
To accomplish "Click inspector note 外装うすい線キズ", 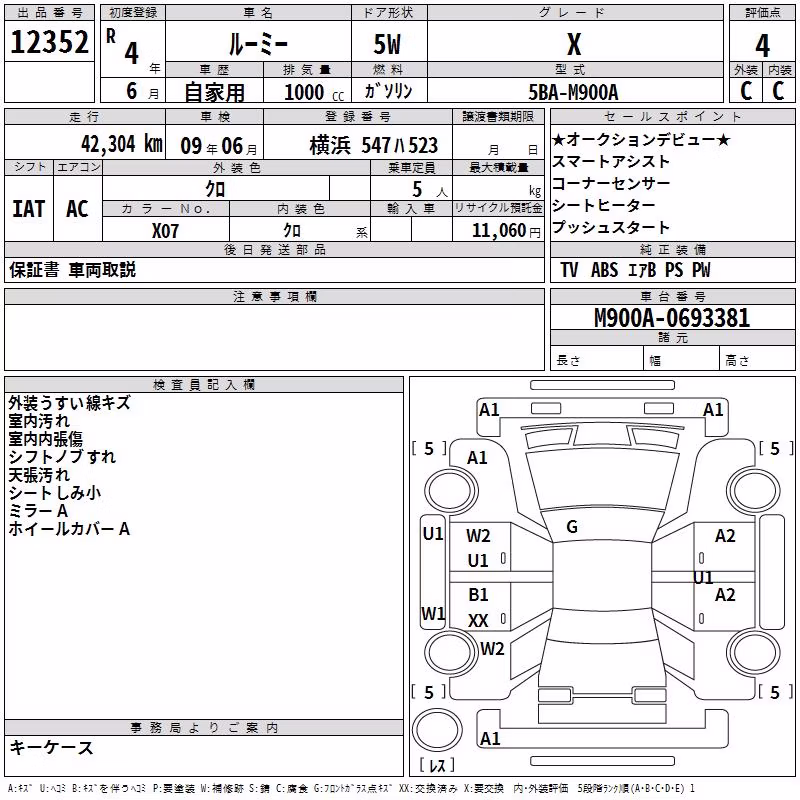I will click(69, 403).
